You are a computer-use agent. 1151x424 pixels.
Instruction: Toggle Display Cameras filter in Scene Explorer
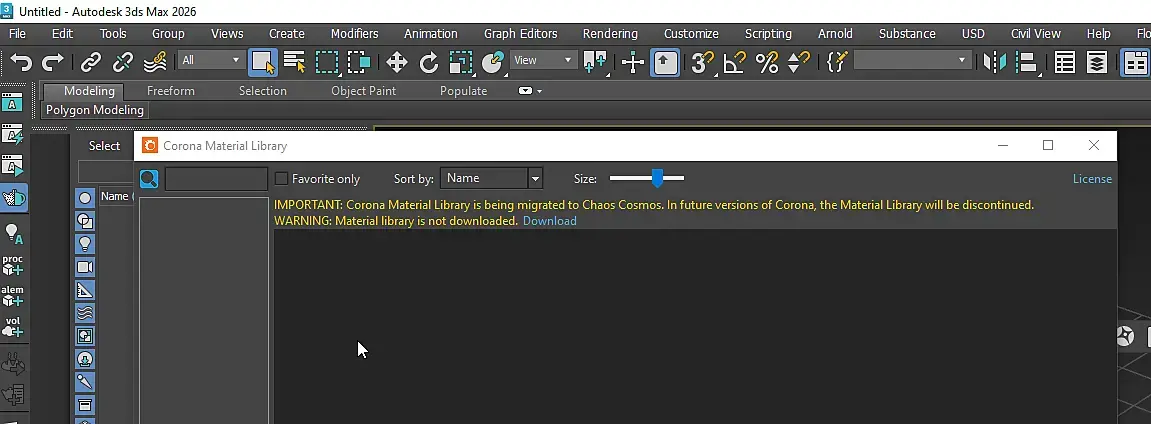[85, 267]
